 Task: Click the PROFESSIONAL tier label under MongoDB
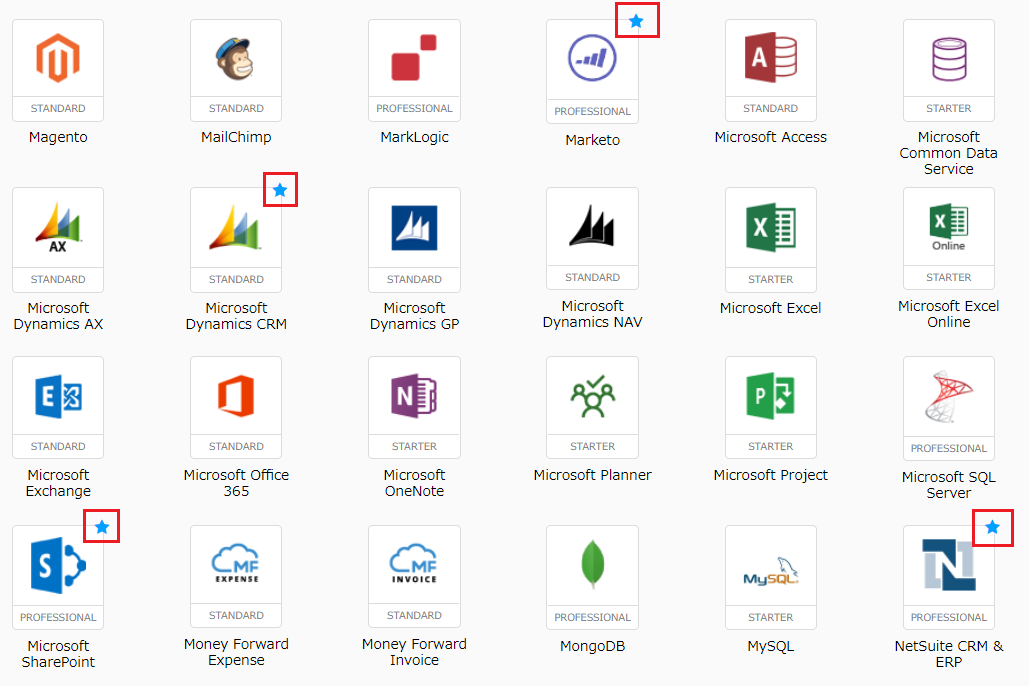pos(592,617)
